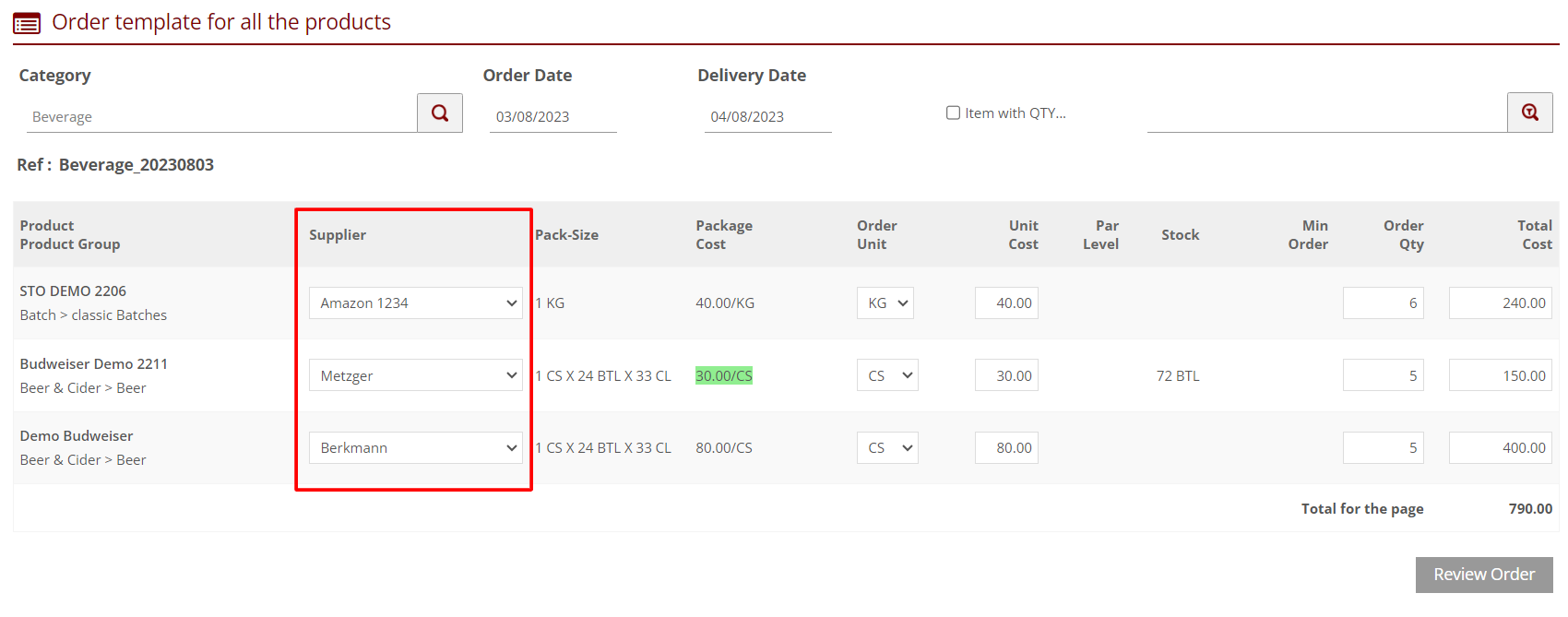Screen dimensions: 1568x617
Task: Click the search icon at far right
Action: 1529,113
